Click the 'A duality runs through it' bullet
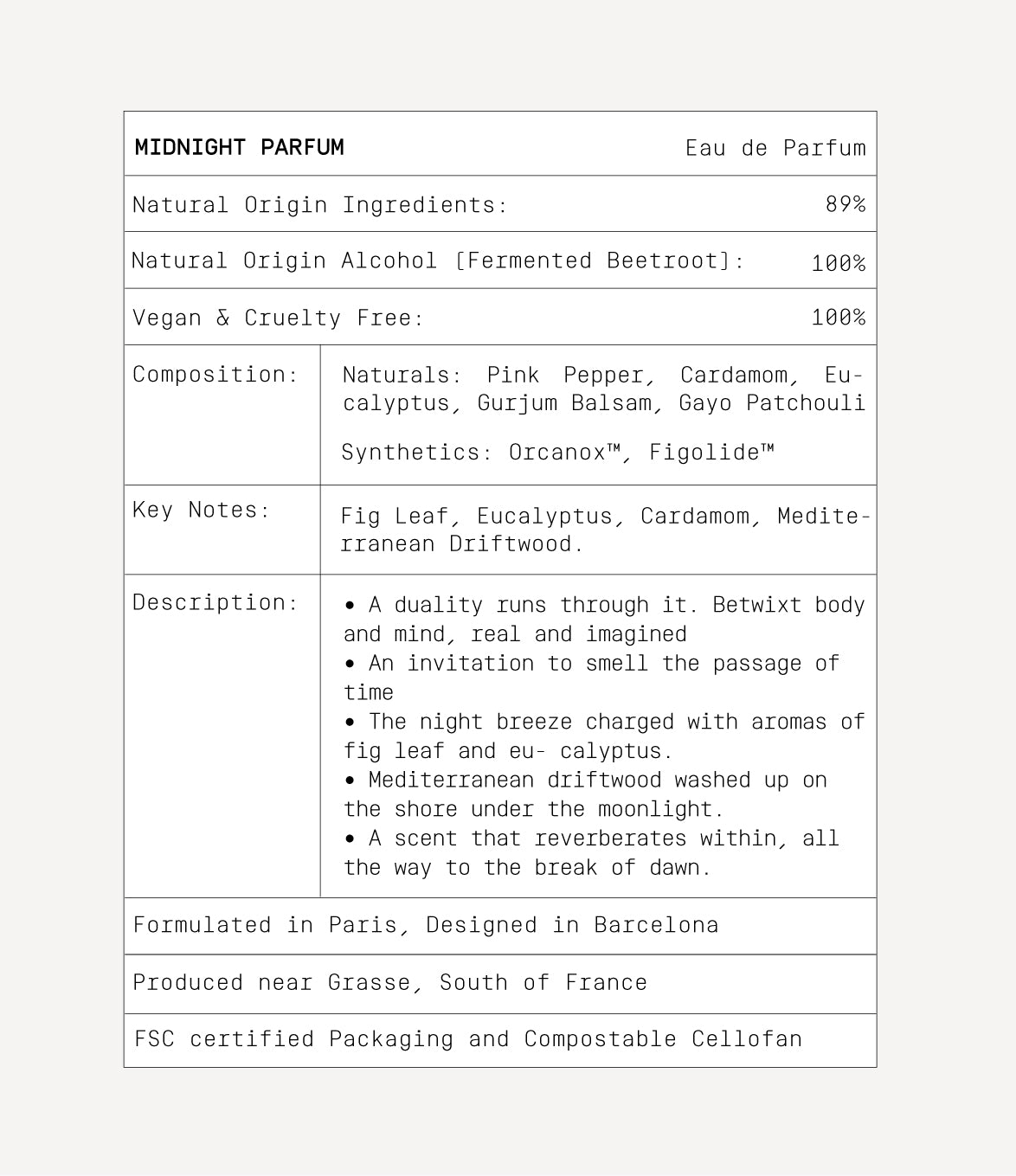The height and width of the screenshot is (1176, 1016). click(603, 620)
